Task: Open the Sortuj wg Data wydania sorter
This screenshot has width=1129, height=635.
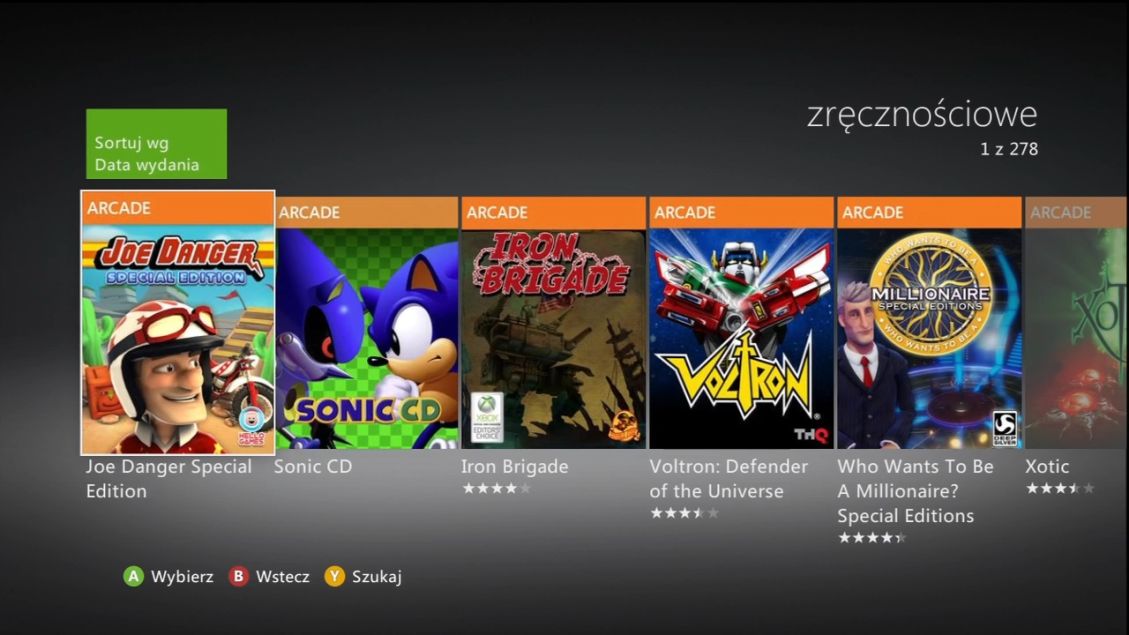Action: [x=156, y=144]
